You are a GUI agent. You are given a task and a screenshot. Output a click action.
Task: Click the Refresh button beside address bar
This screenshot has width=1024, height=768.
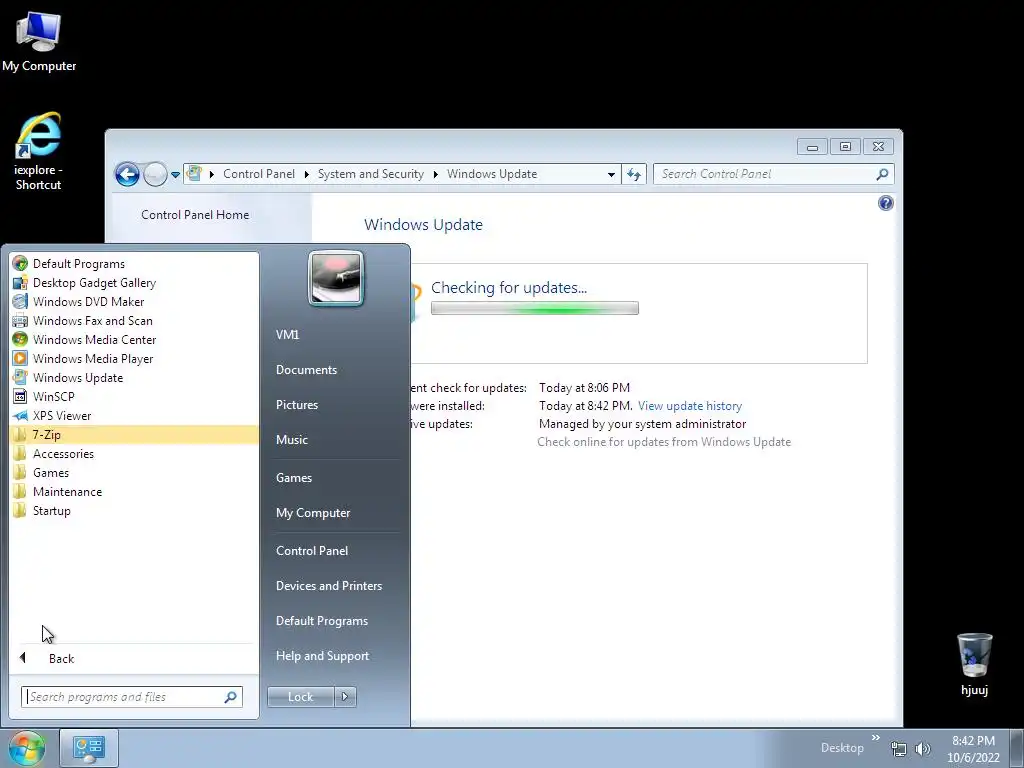tap(633, 174)
